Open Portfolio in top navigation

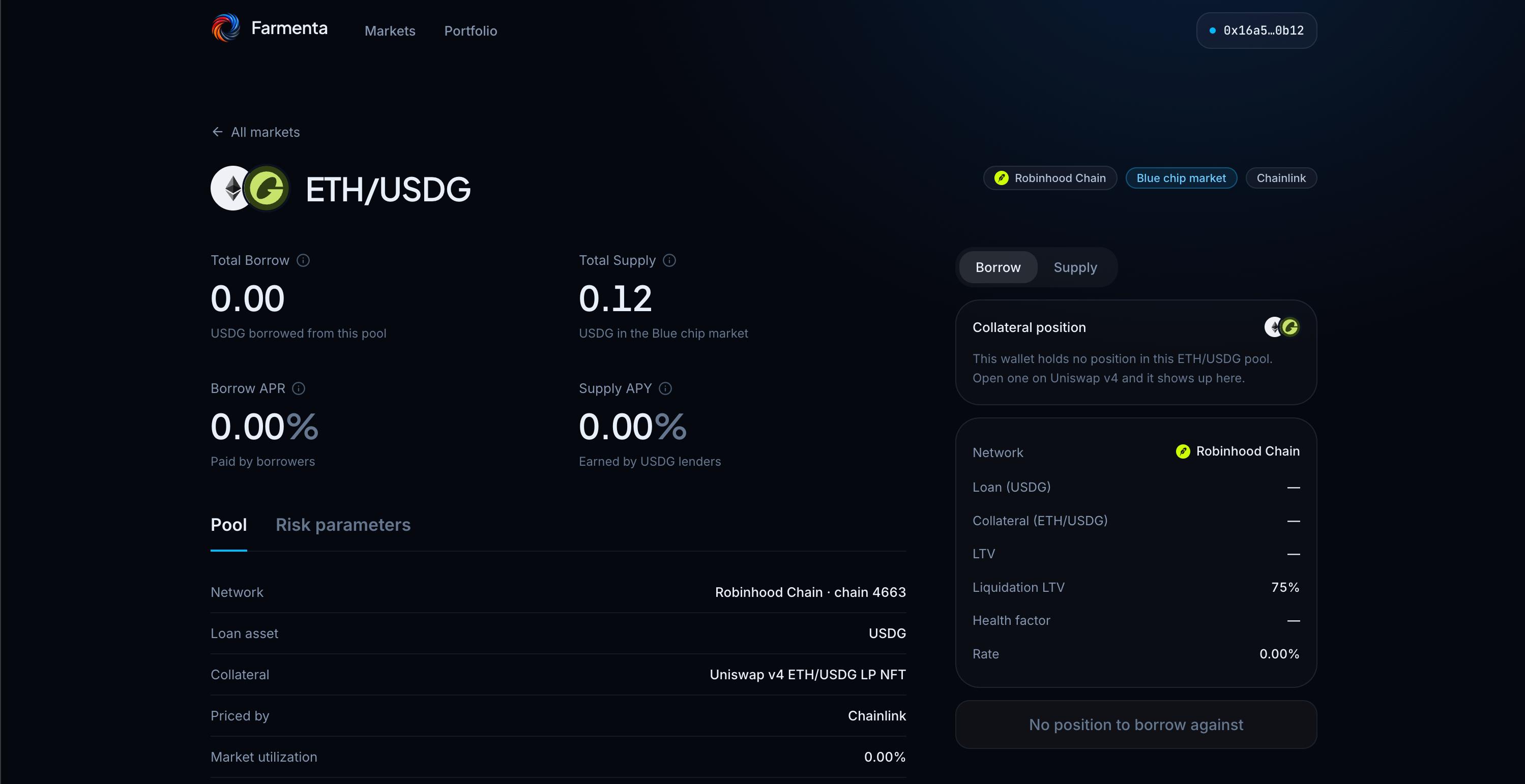click(x=471, y=31)
